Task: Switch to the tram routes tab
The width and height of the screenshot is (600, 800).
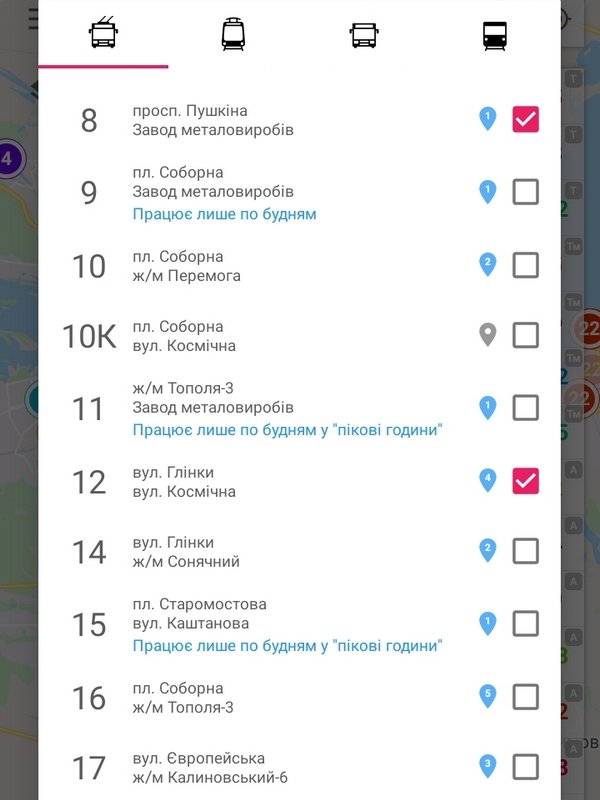Action: pyautogui.click(x=233, y=35)
